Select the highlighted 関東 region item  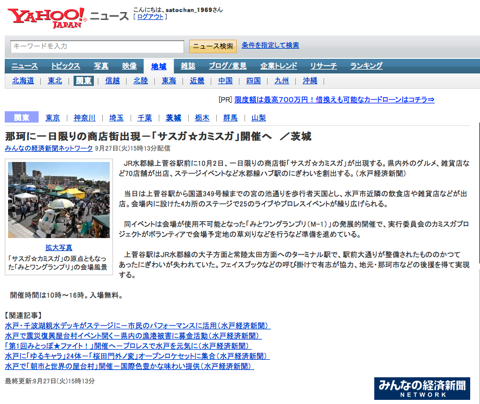pyautogui.click(x=84, y=81)
